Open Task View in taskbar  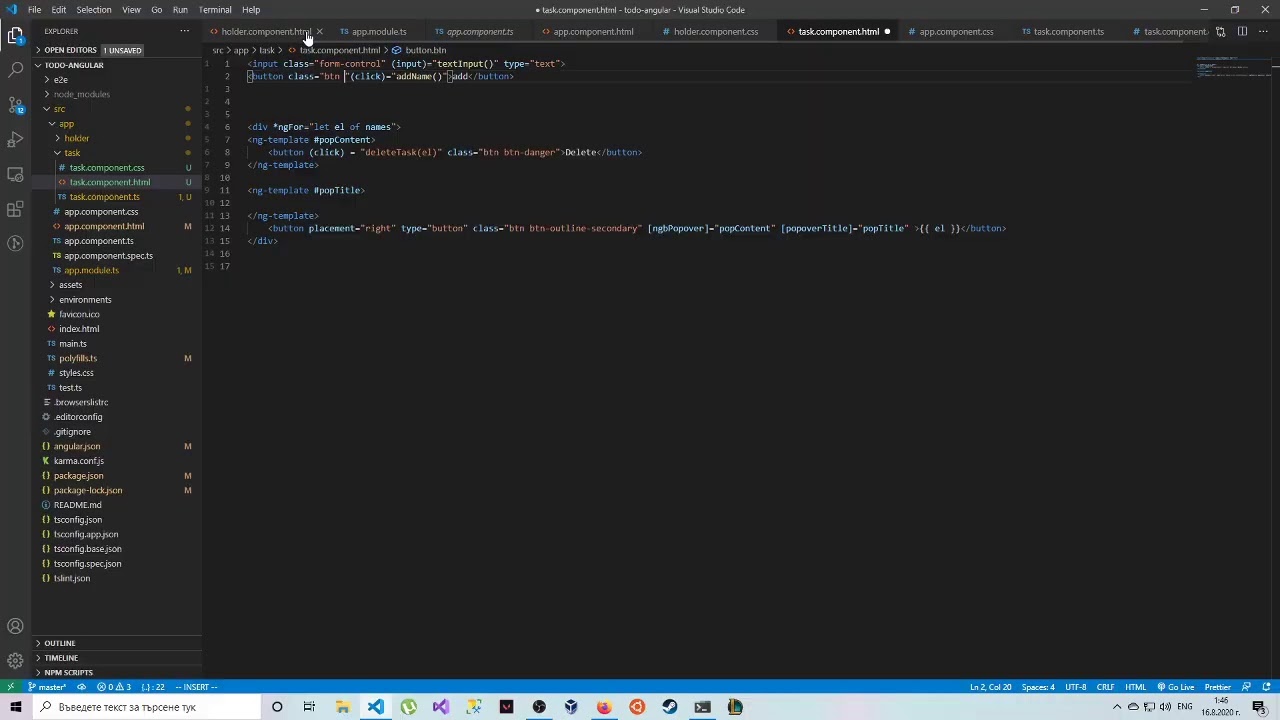click(309, 707)
